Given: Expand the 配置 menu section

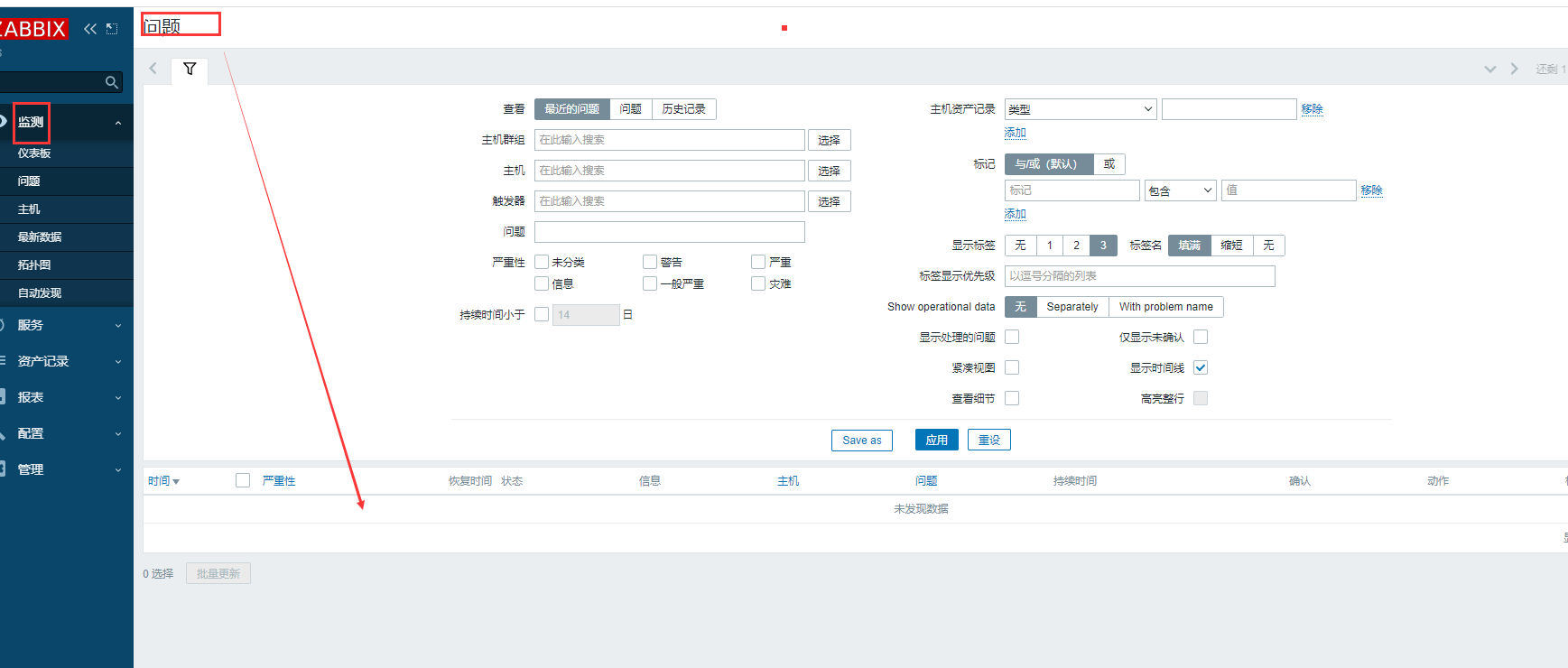Looking at the screenshot, I should coord(67,433).
